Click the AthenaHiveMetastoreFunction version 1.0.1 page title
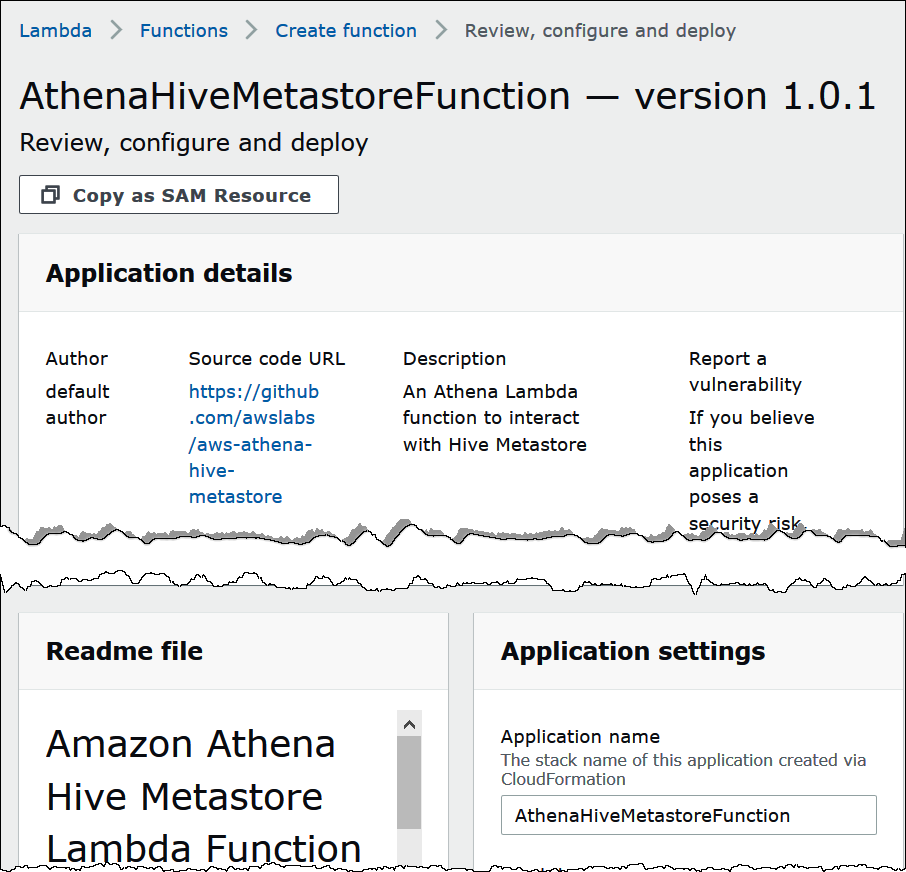Image resolution: width=906 pixels, height=872 pixels. (448, 96)
